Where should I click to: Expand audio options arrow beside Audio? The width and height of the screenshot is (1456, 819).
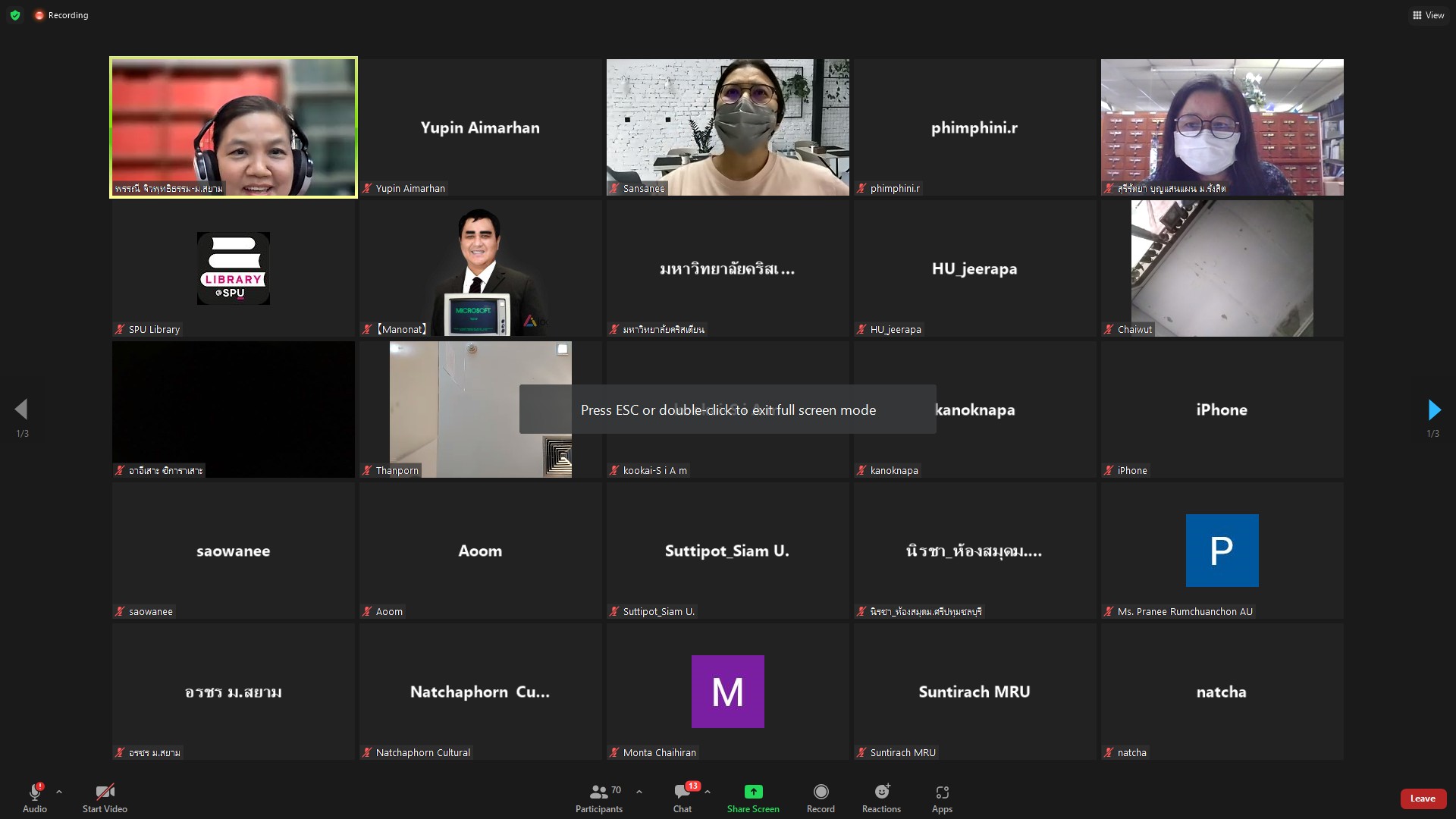pyautogui.click(x=59, y=792)
